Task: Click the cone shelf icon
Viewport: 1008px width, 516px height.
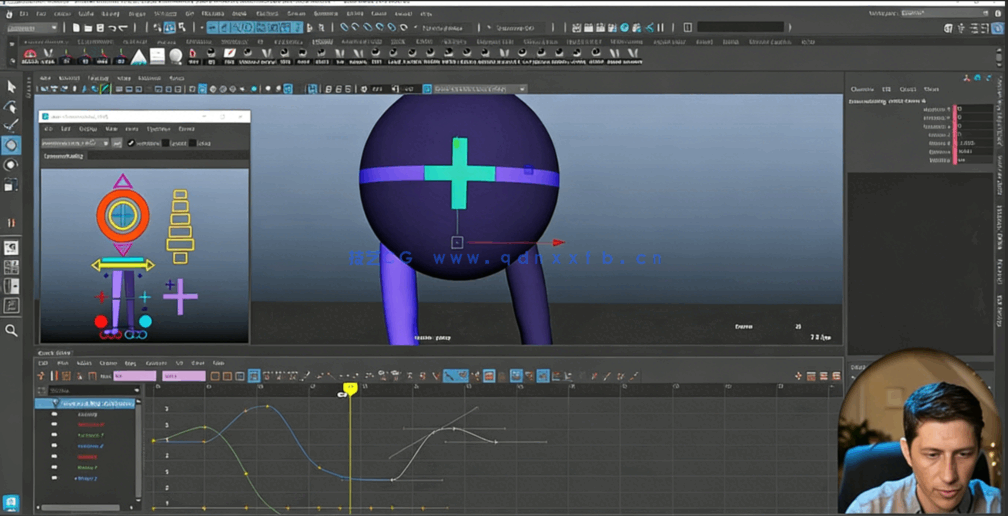Action: point(139,57)
